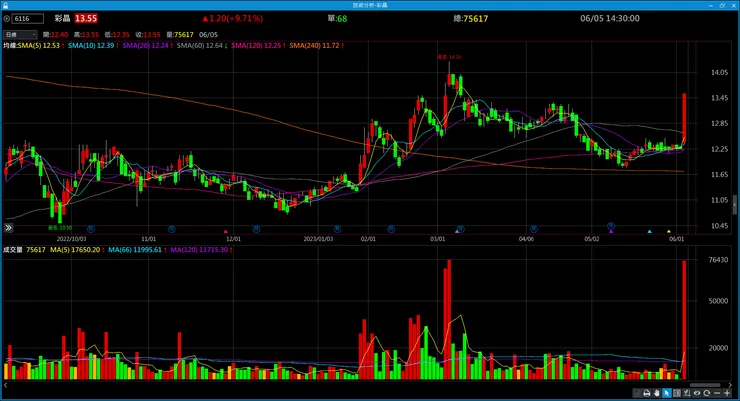The width and height of the screenshot is (740, 401).
Task: Click the white triangle marker near 03/01
Action: coord(457,231)
